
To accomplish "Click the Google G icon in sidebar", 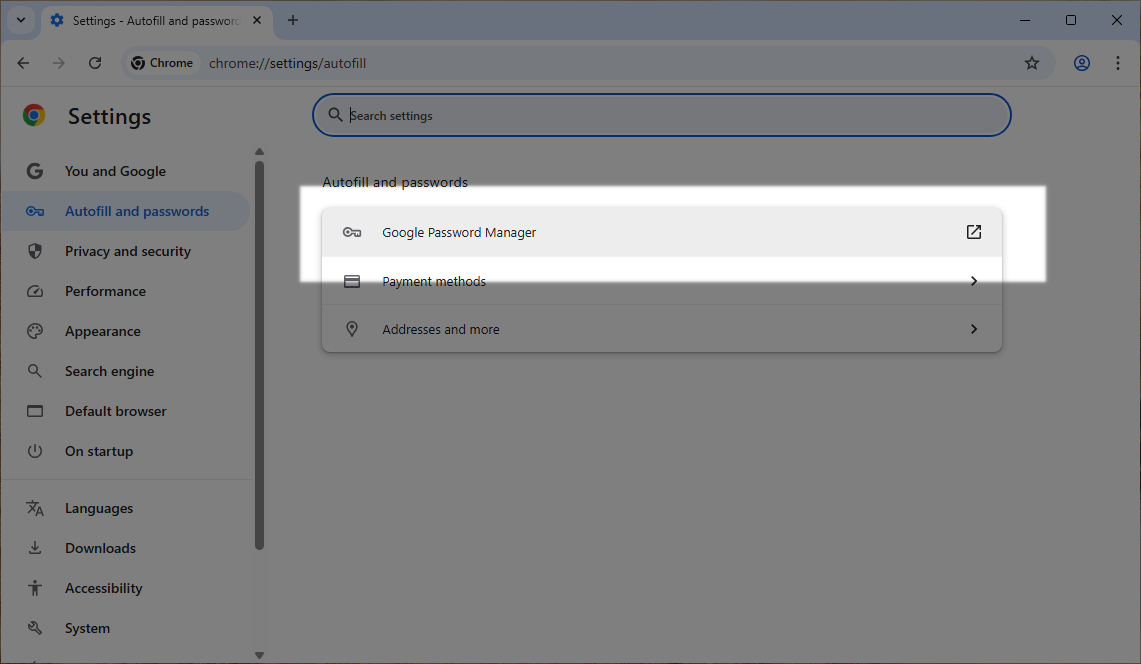I will [x=34, y=171].
